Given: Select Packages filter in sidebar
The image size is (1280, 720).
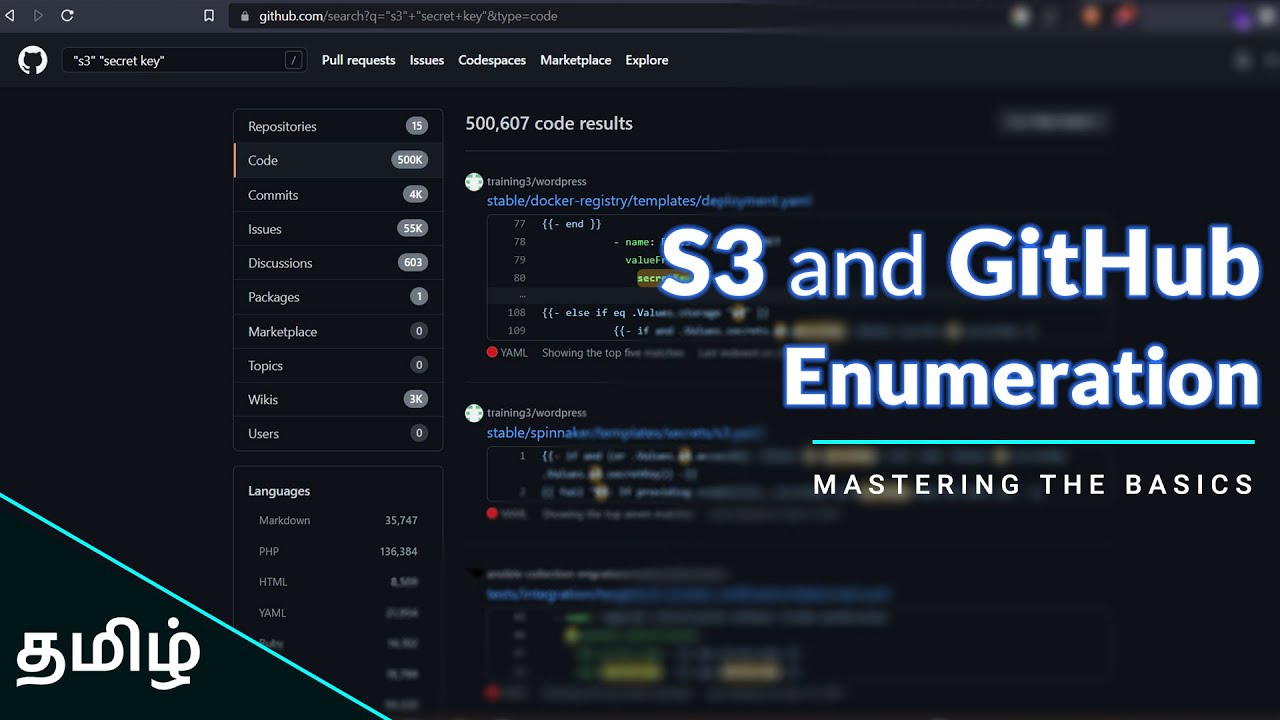Looking at the screenshot, I should coord(338,297).
